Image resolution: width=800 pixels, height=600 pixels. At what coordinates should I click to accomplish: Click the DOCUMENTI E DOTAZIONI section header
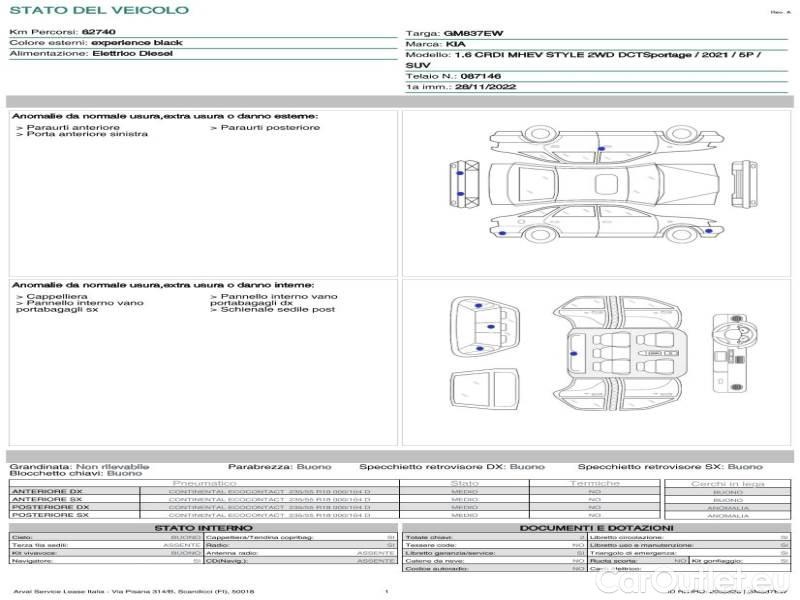tap(596, 528)
